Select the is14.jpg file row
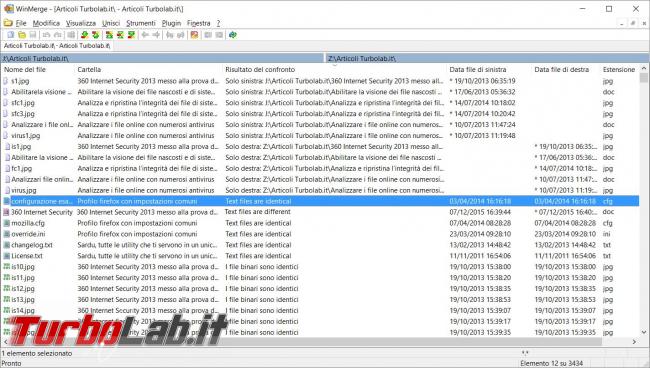The height and width of the screenshot is (368, 650). [x=319, y=310]
